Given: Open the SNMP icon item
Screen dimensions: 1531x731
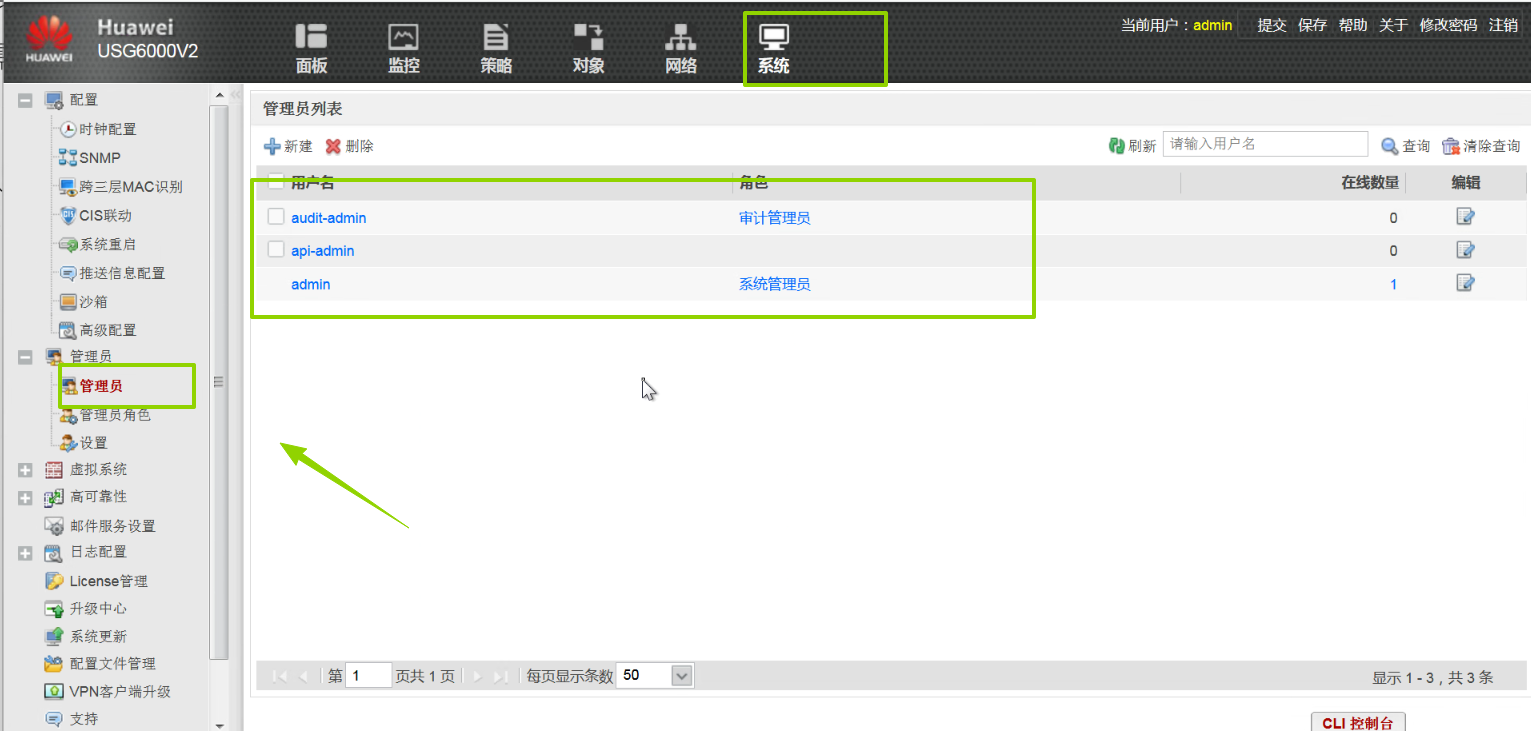Looking at the screenshot, I should [x=90, y=158].
